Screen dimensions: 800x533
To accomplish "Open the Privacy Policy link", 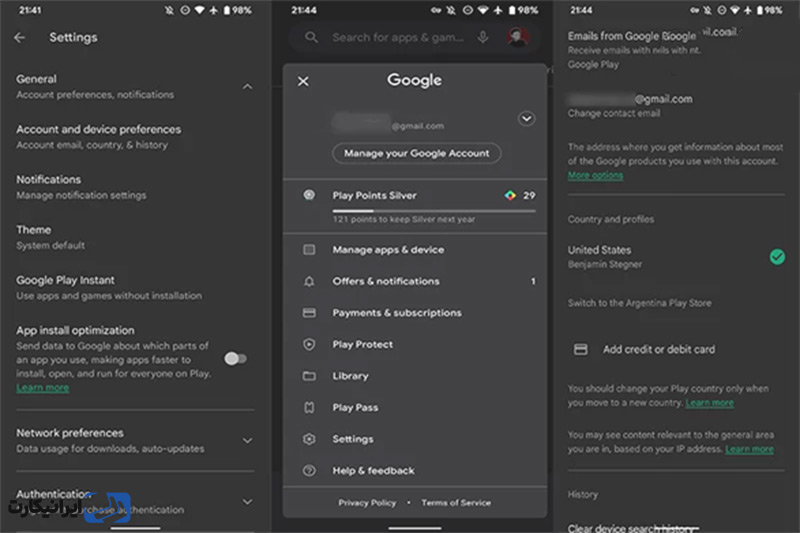I will 367,503.
